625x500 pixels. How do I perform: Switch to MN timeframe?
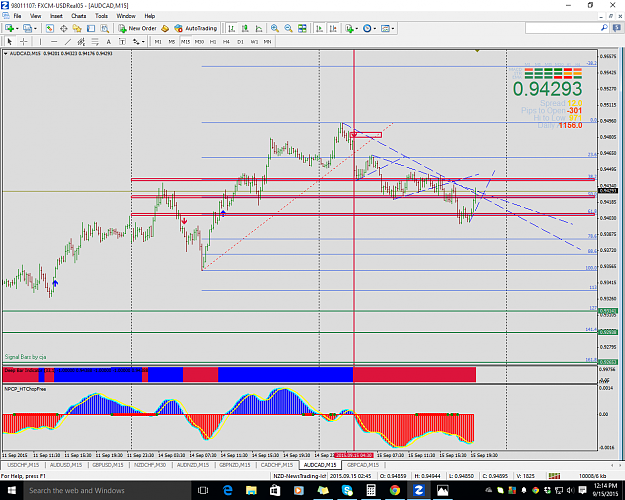pyautogui.click(x=267, y=41)
